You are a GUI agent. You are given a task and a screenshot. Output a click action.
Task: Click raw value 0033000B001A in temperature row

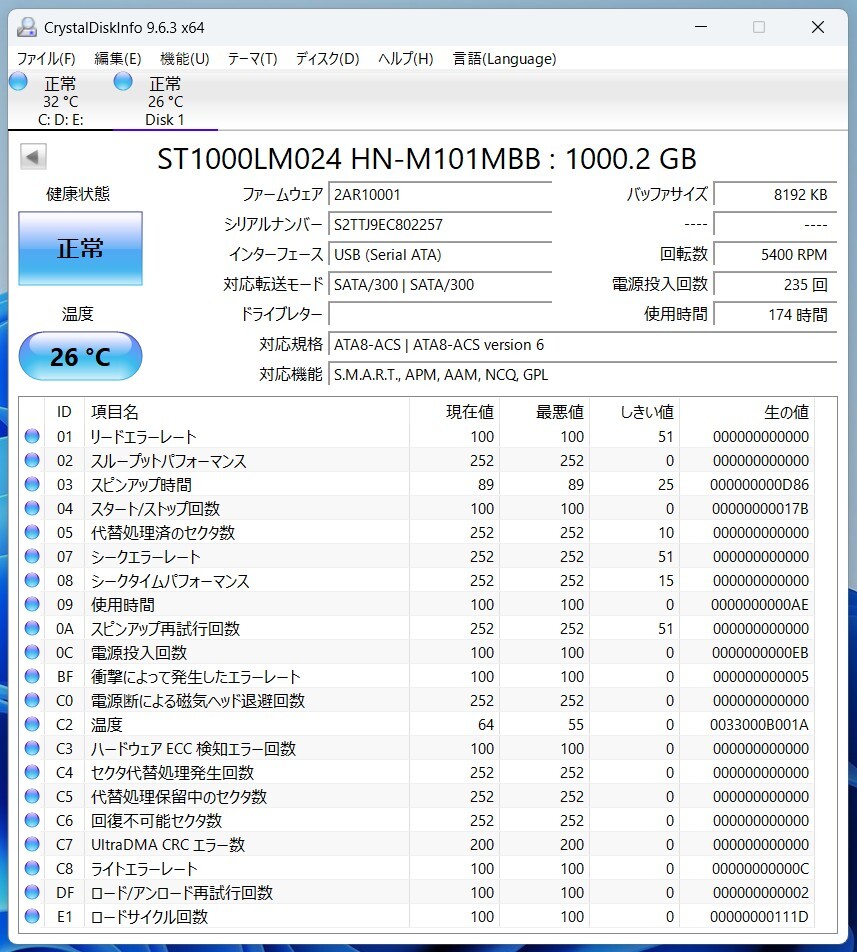click(x=759, y=724)
